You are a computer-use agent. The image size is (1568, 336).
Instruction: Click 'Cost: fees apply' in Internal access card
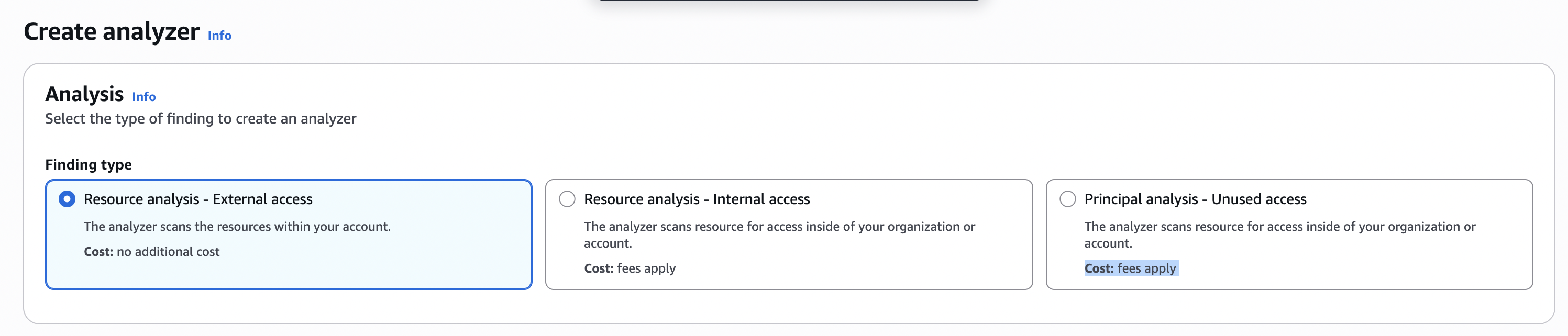[630, 268]
